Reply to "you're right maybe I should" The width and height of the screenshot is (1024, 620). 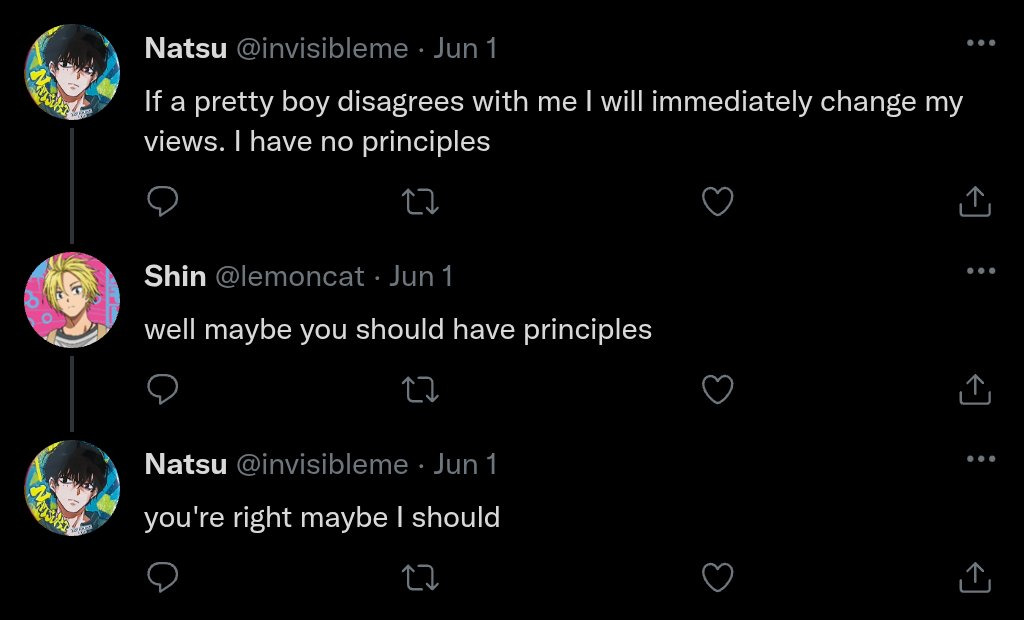pyautogui.click(x=163, y=577)
